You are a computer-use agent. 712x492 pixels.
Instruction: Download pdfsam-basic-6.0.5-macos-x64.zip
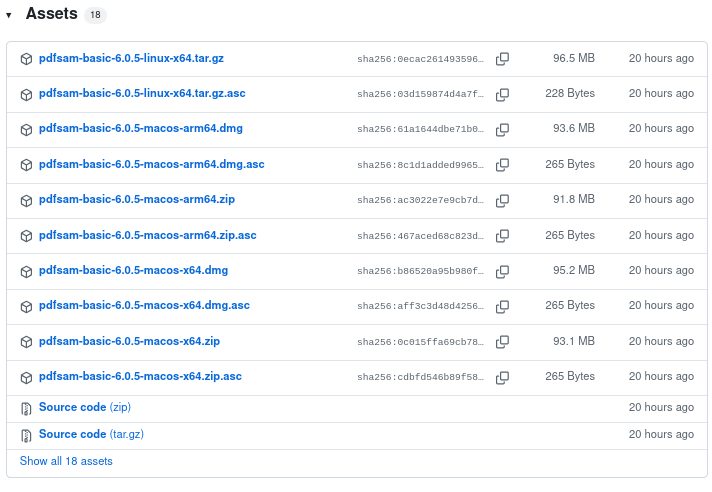[129, 341]
